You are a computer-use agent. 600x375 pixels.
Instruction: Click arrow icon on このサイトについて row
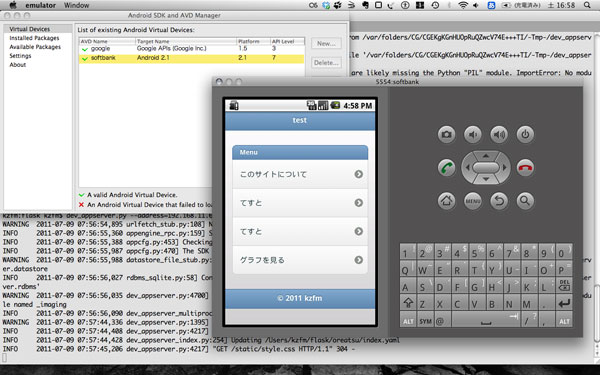click(x=359, y=174)
